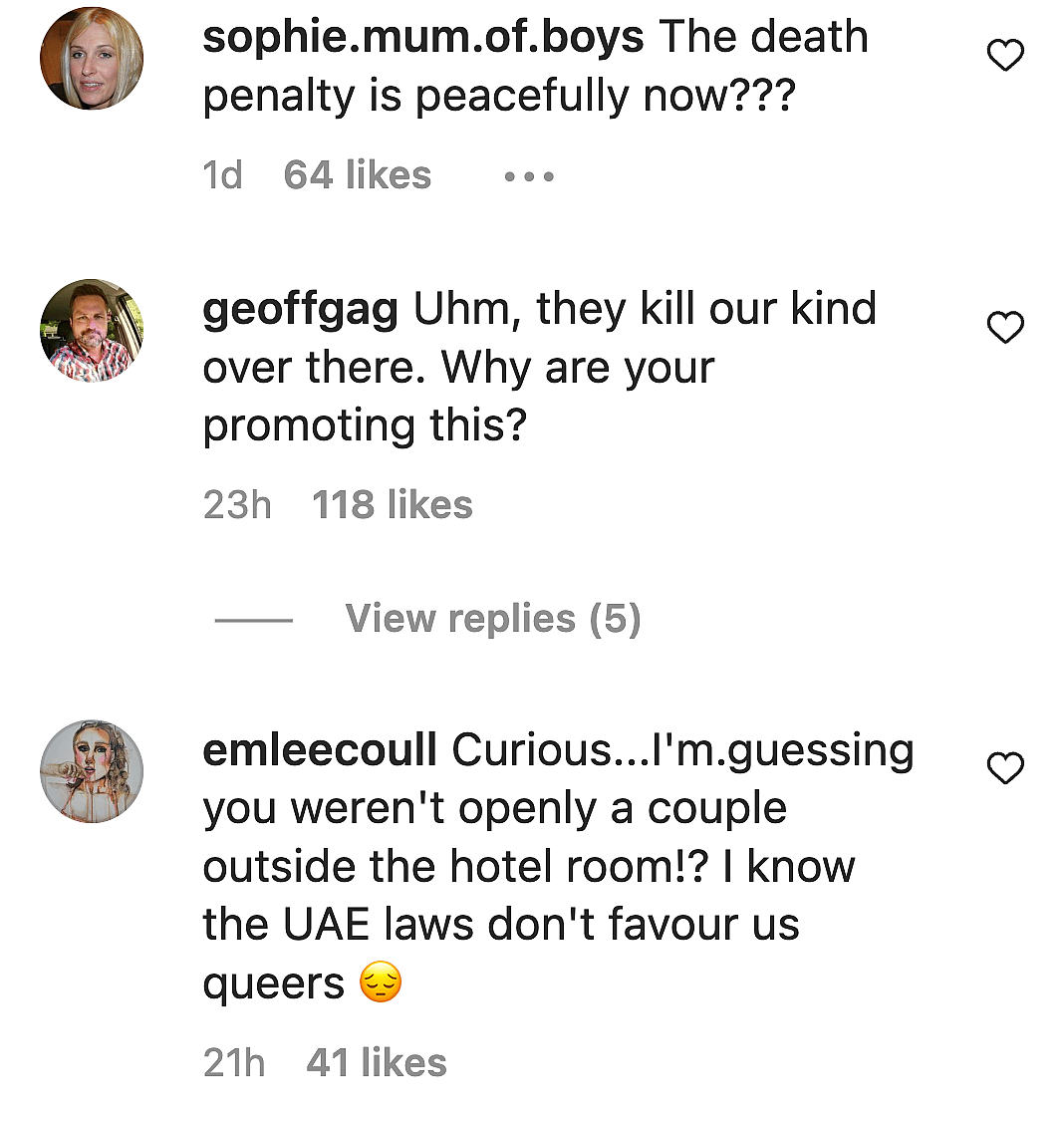Like sophie.mum.of.boys's comment with heart
The image size is (1064, 1122).
1004,57
